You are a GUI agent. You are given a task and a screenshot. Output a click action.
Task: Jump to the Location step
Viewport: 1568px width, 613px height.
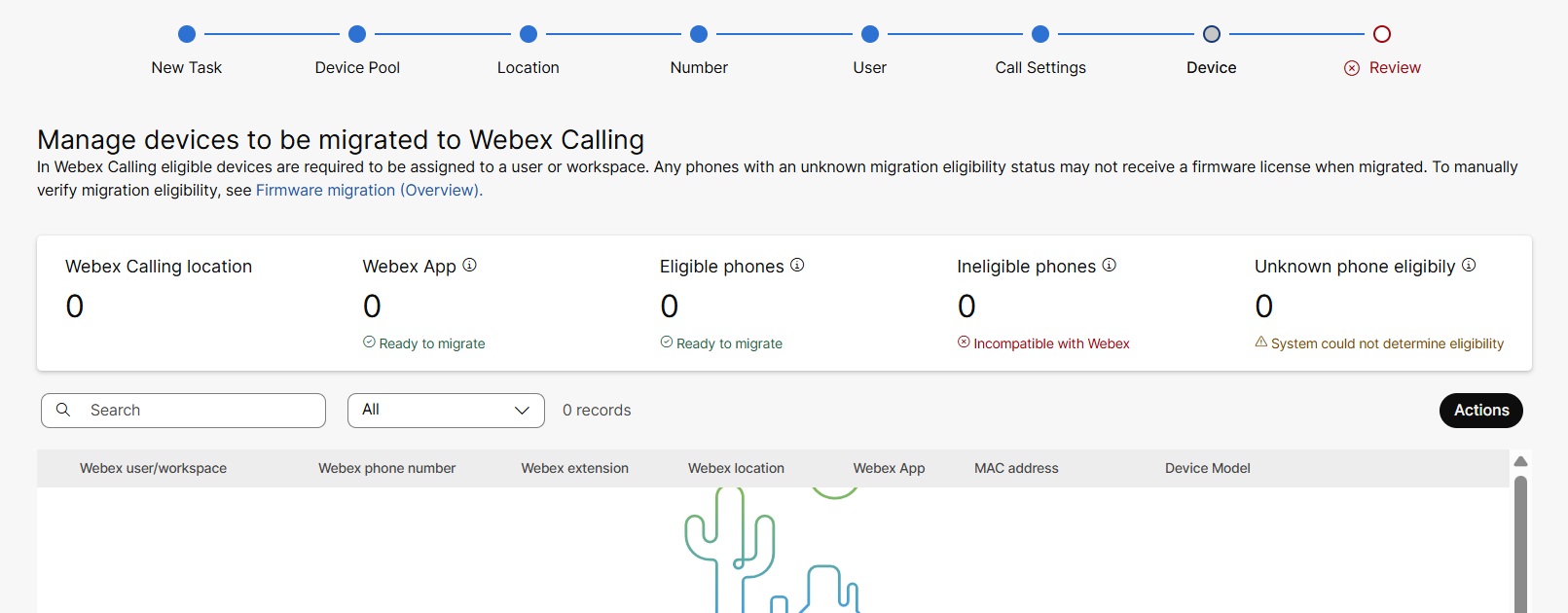click(x=529, y=35)
